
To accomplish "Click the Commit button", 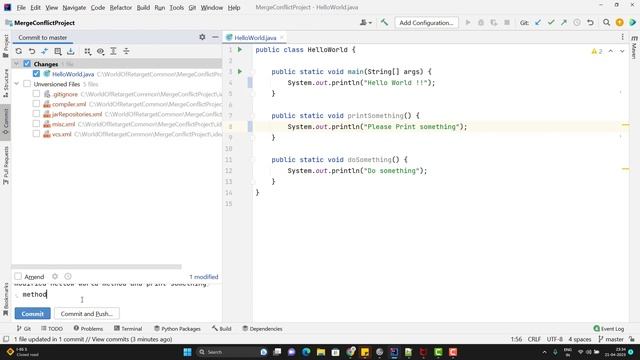I will coord(33,313).
